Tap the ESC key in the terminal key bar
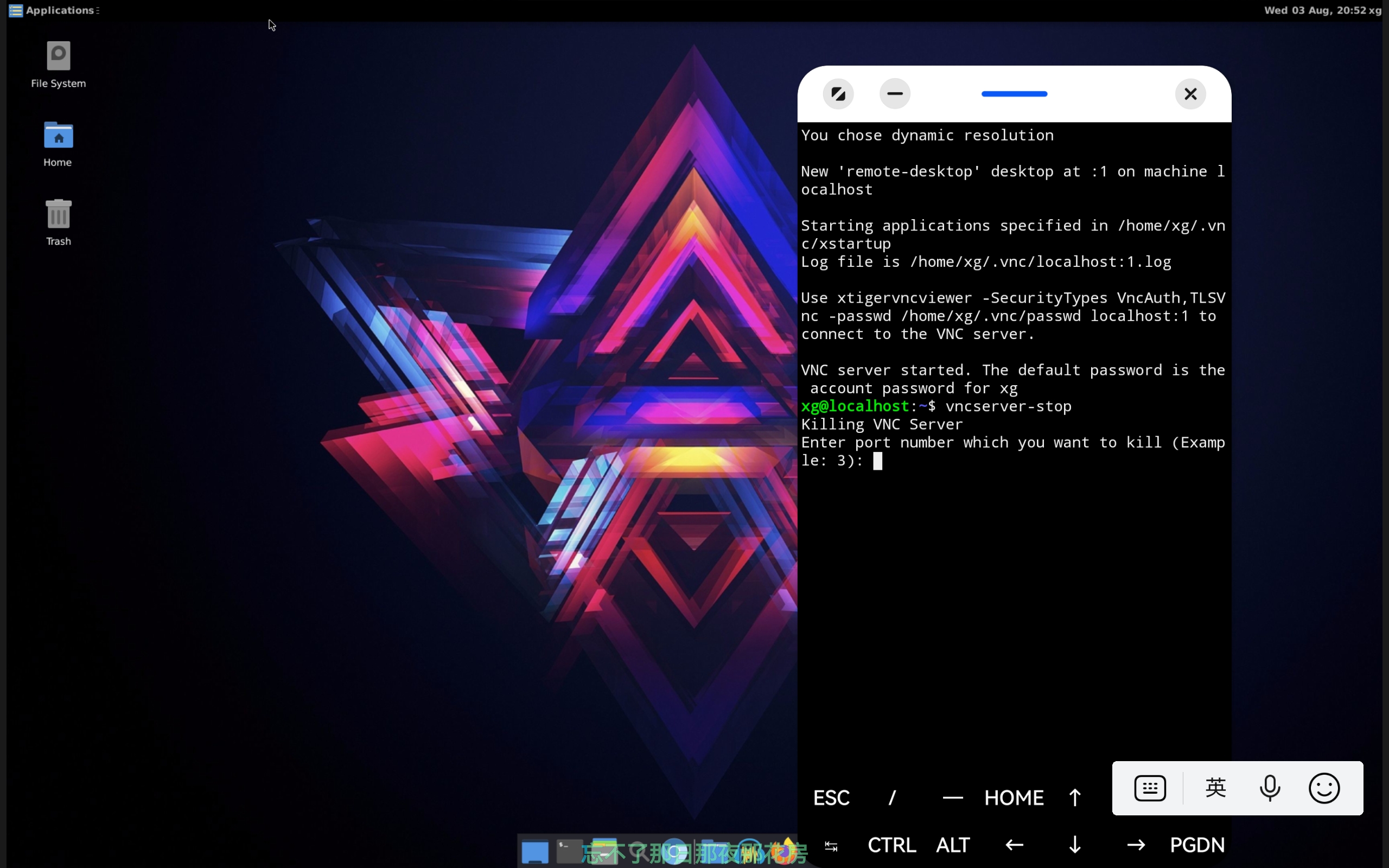The height and width of the screenshot is (868, 1389). [x=831, y=797]
